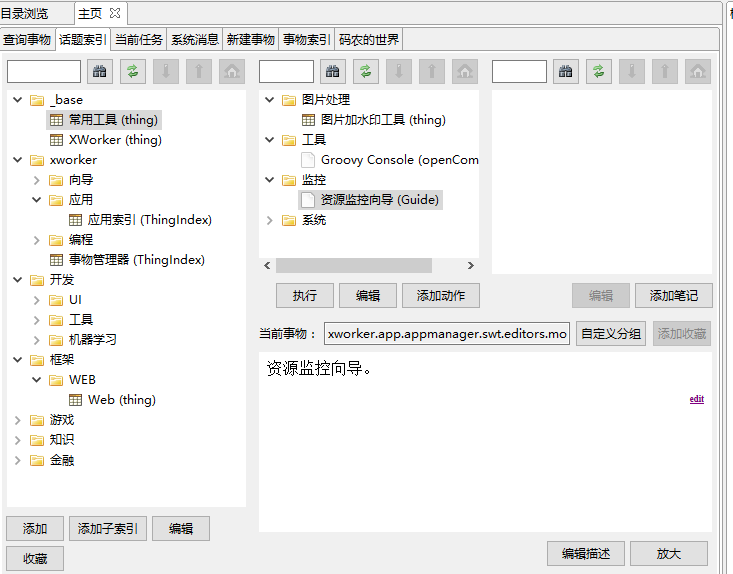Expand the 机器学习 folder

click(x=36, y=340)
